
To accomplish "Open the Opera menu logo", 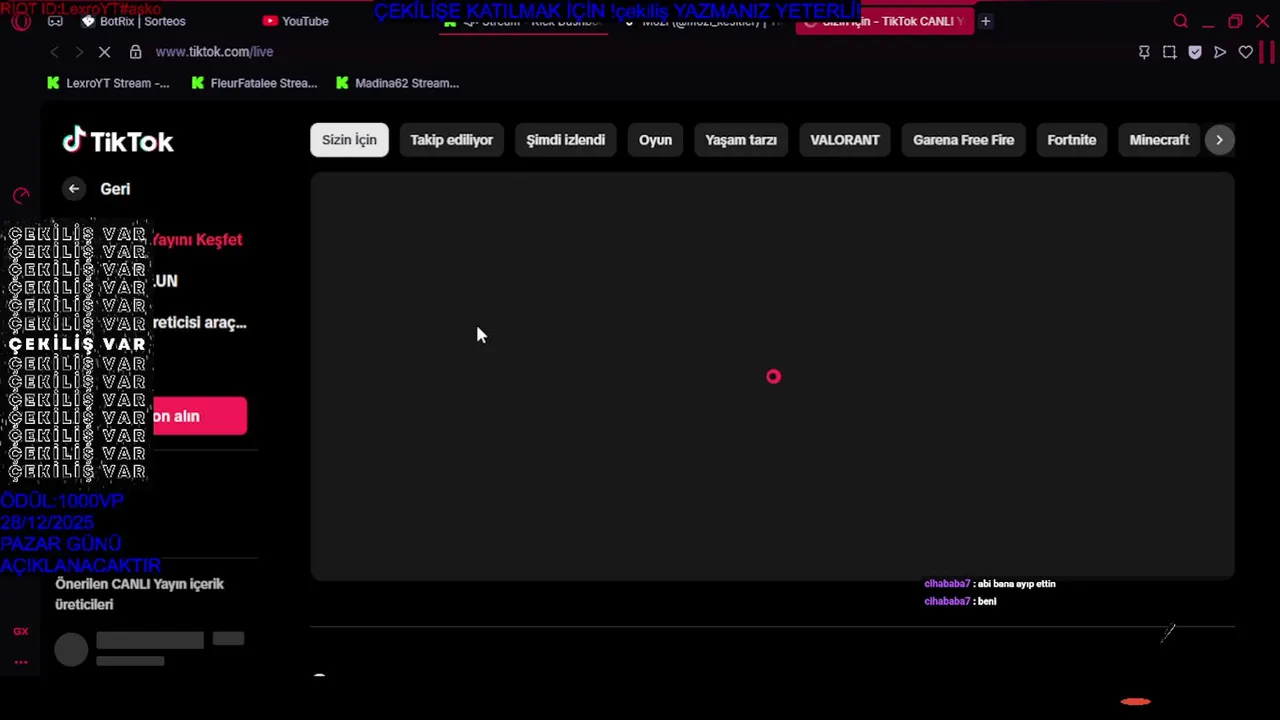I will 21,21.
